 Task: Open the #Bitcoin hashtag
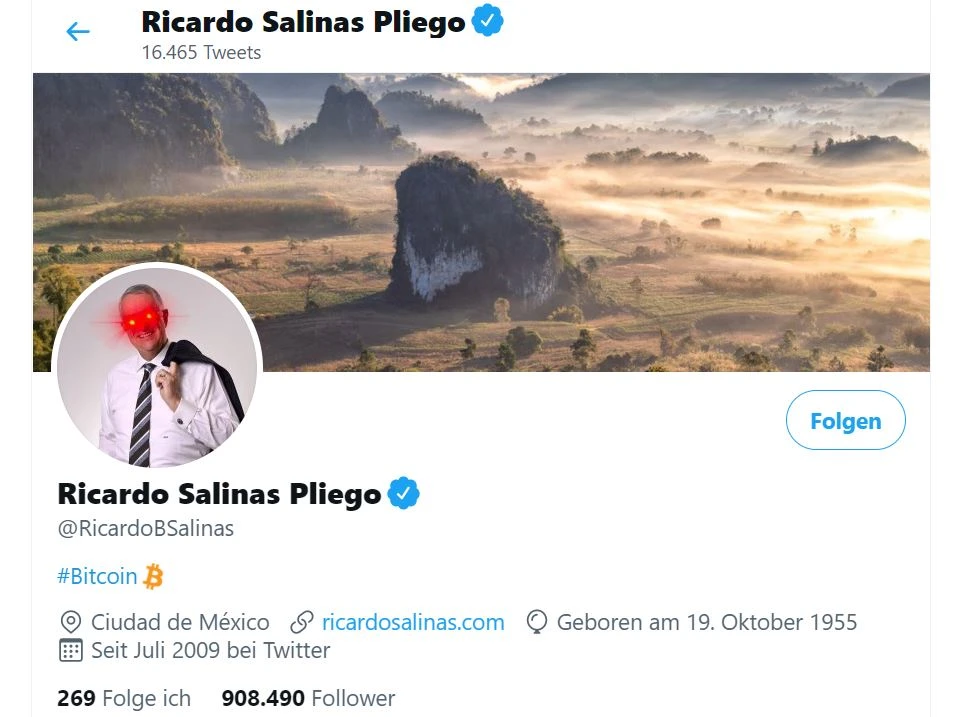click(x=97, y=576)
